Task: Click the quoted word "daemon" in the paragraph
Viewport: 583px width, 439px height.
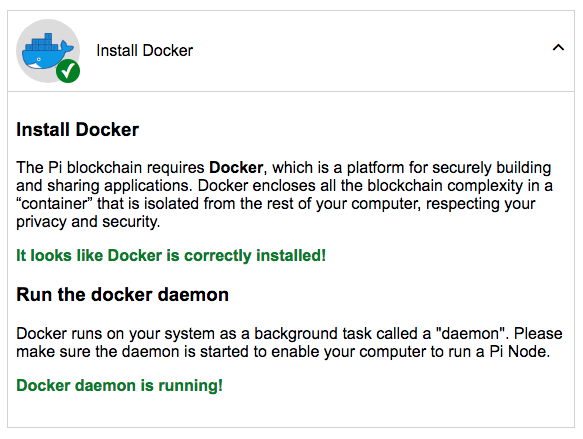Action: (x=472, y=333)
